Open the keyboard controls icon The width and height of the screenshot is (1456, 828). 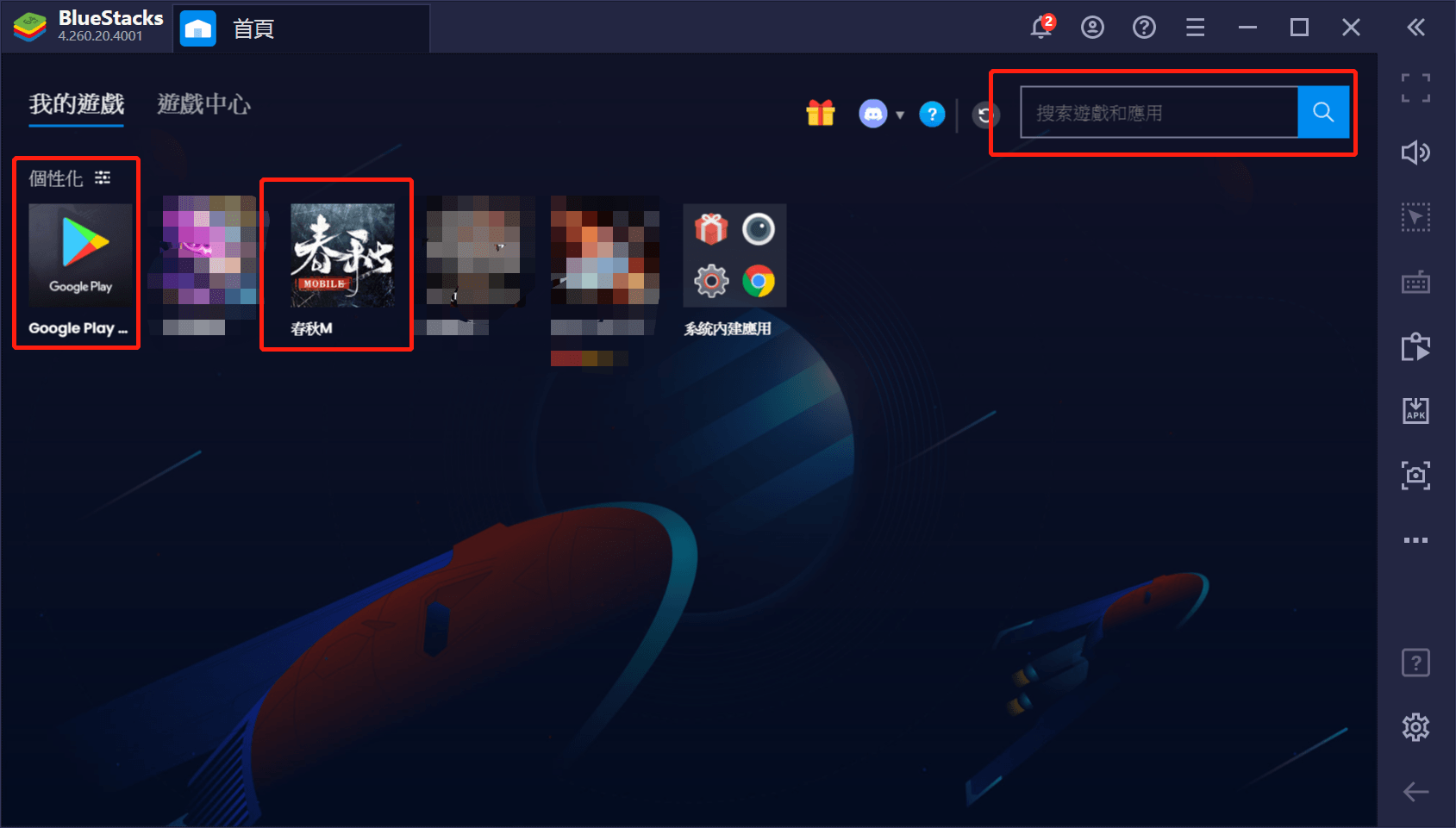click(1415, 282)
